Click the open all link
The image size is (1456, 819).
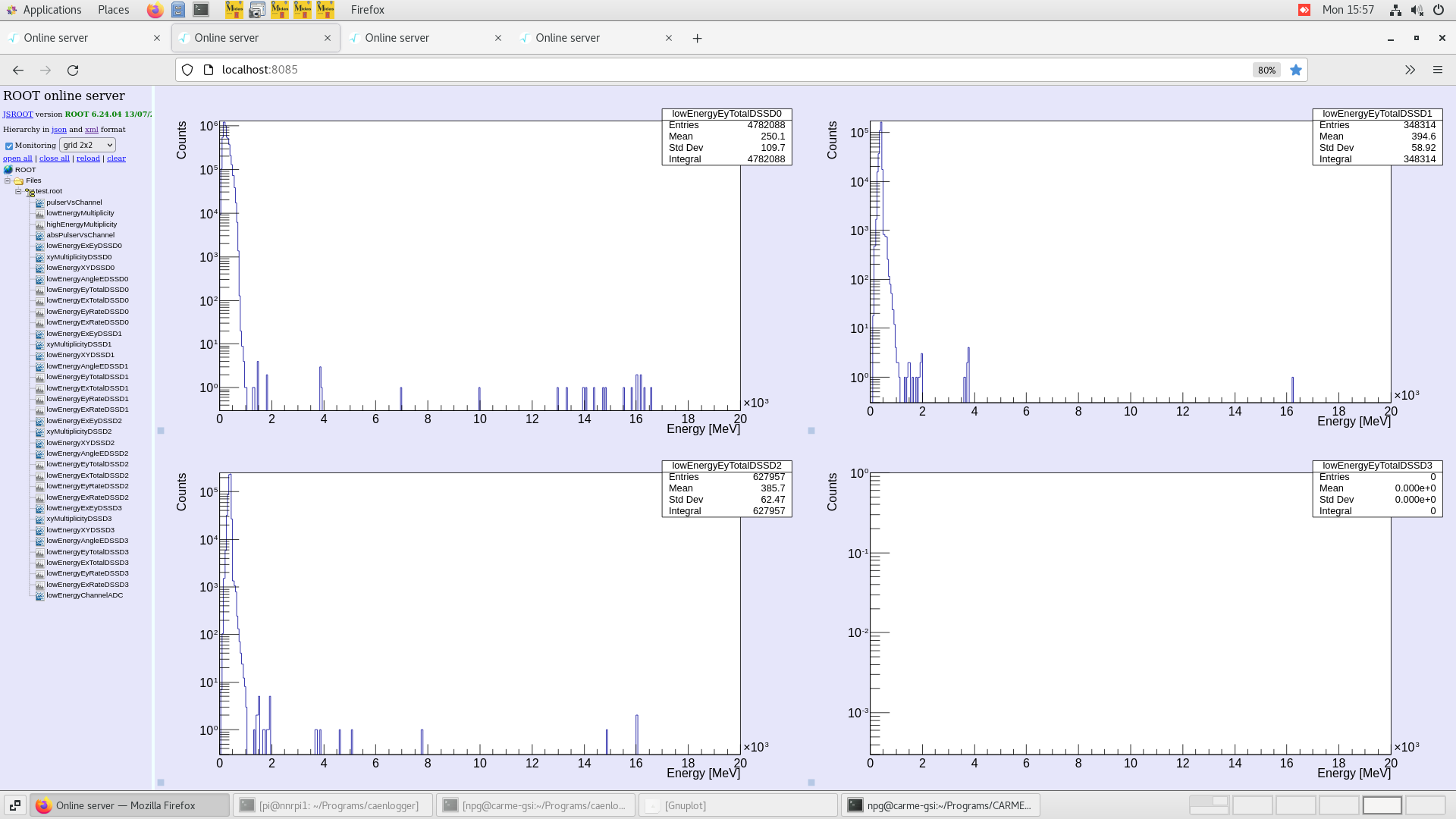point(17,158)
